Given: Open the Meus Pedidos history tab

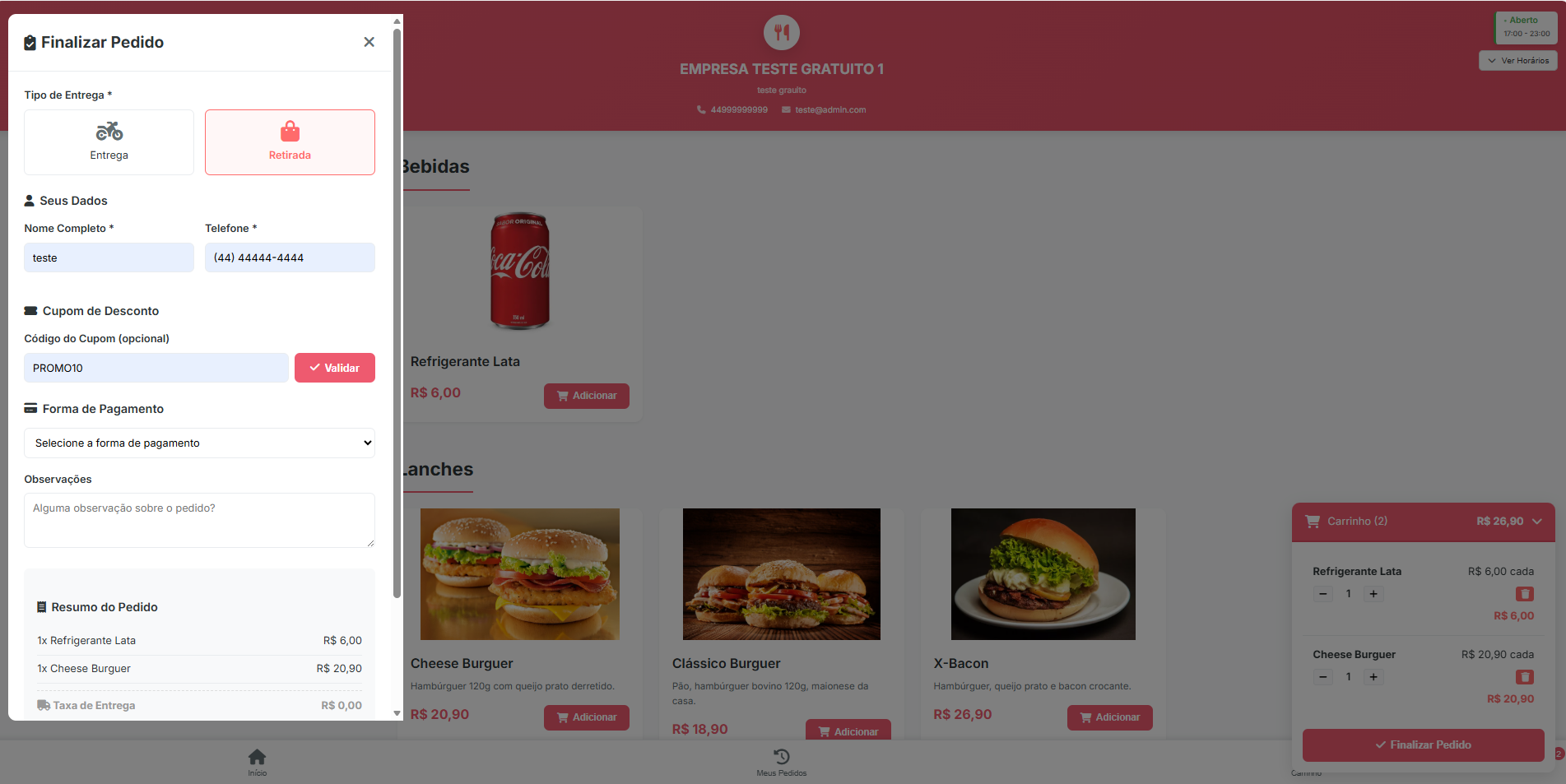Looking at the screenshot, I should pos(782,762).
